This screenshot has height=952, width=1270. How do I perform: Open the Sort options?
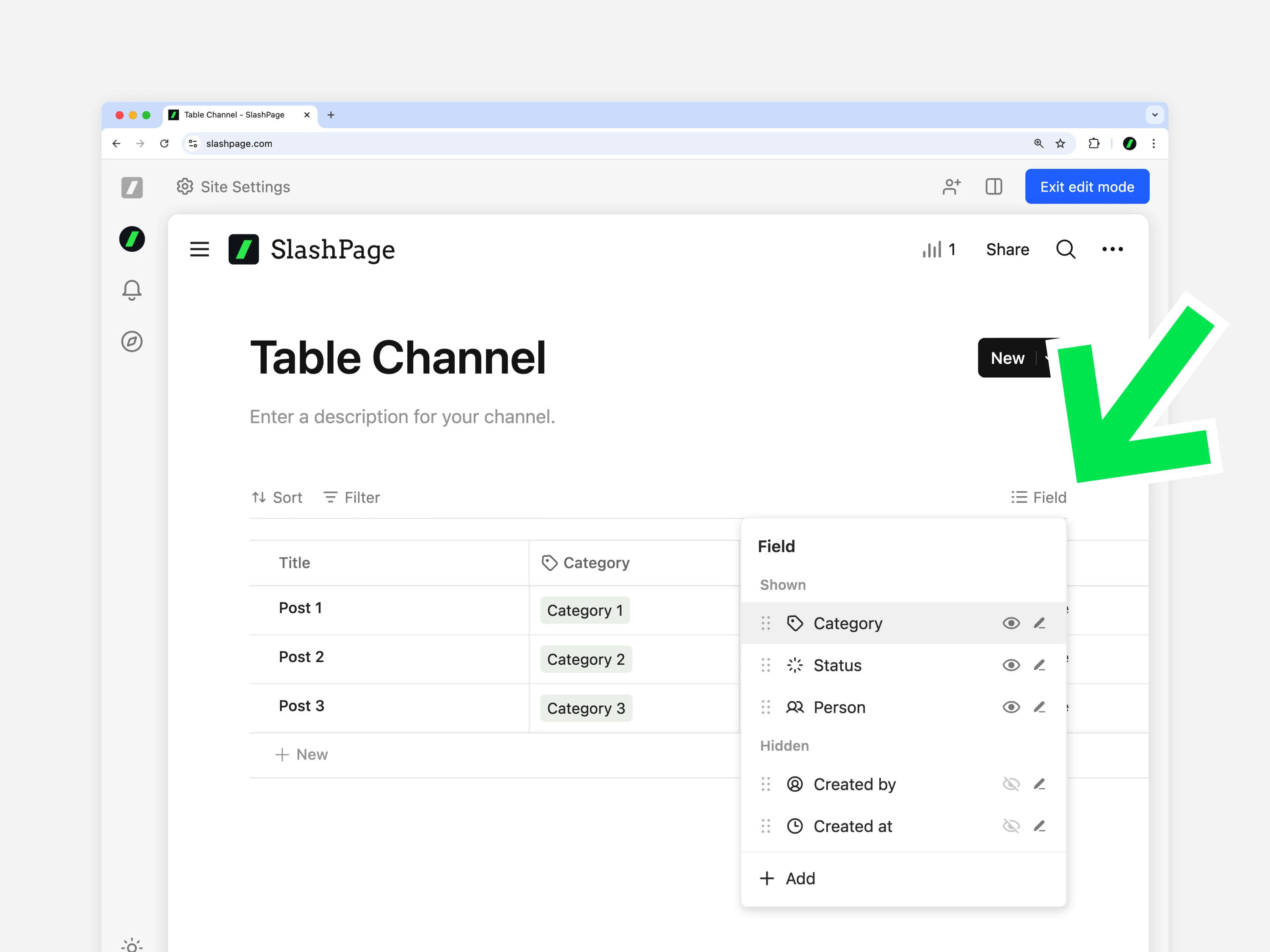(x=277, y=497)
